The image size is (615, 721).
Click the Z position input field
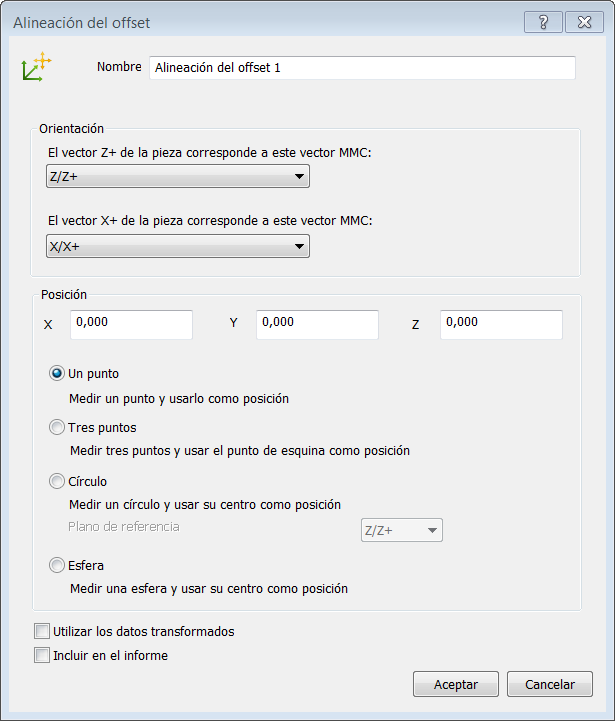click(x=501, y=324)
